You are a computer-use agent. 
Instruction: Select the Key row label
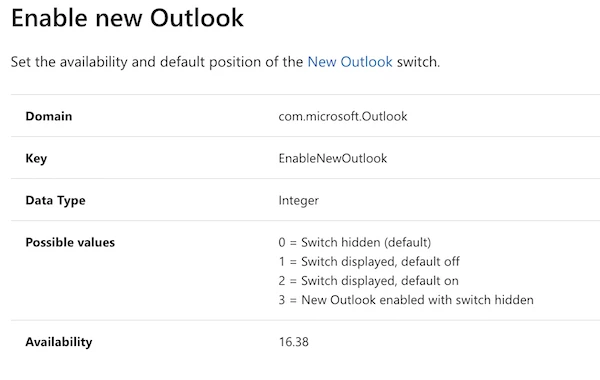tap(36, 158)
